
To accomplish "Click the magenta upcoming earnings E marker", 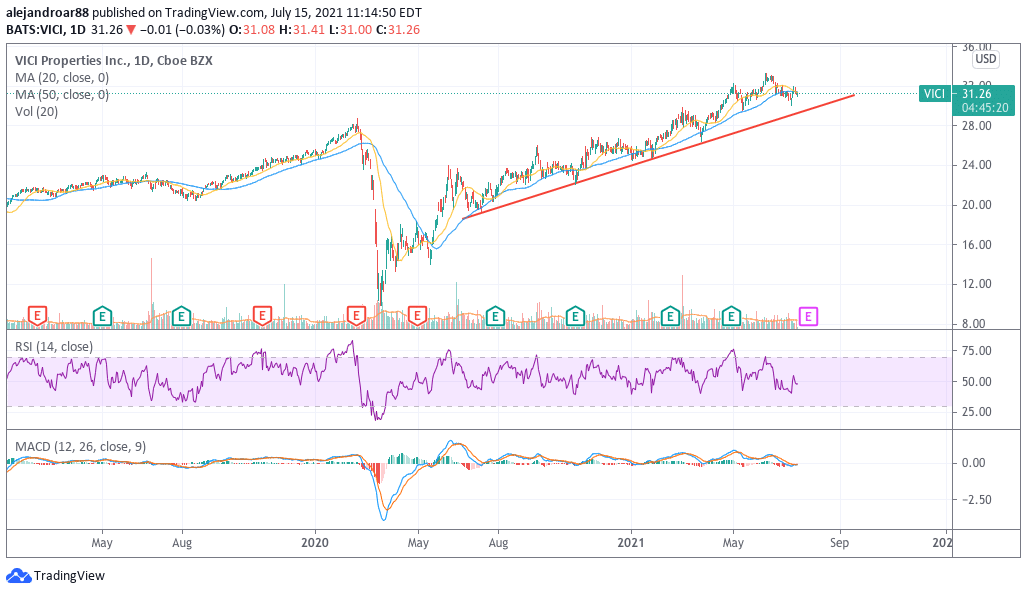I will click(808, 317).
